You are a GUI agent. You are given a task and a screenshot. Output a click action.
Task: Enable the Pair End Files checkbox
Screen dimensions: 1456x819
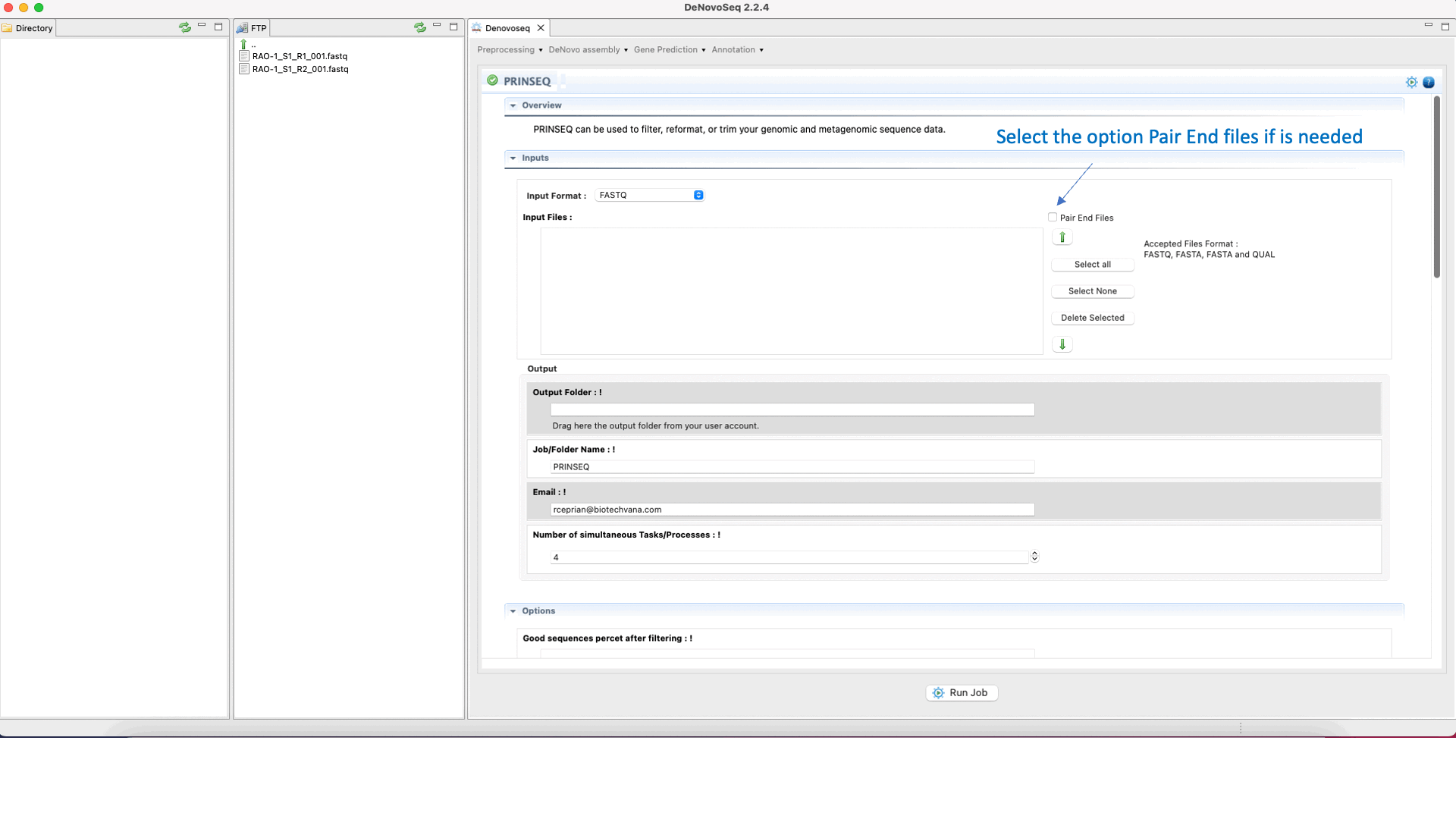coord(1053,218)
